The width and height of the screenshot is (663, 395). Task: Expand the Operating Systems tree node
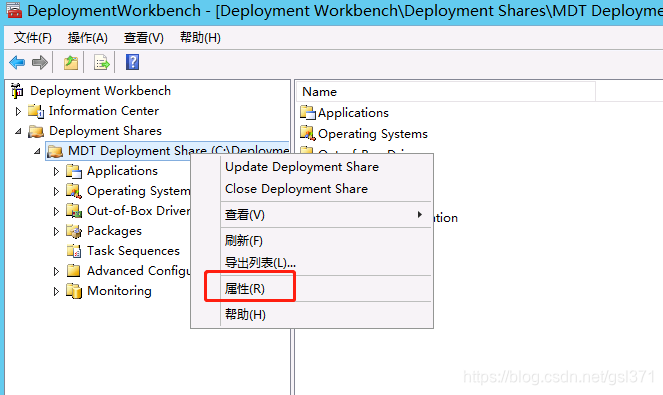(56, 191)
